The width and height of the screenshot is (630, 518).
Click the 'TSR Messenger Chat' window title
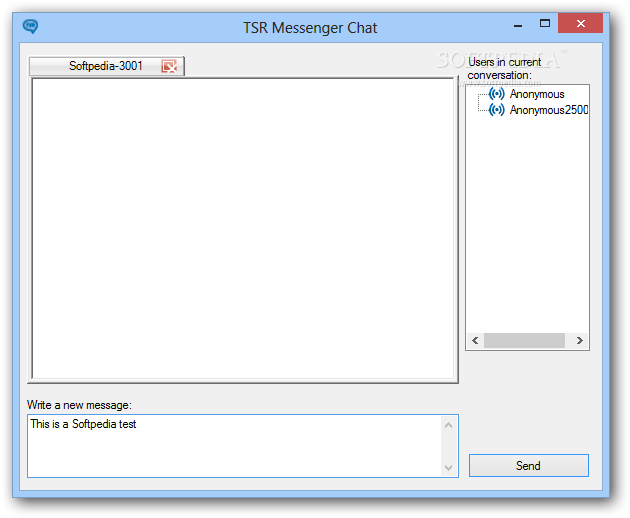tap(310, 28)
